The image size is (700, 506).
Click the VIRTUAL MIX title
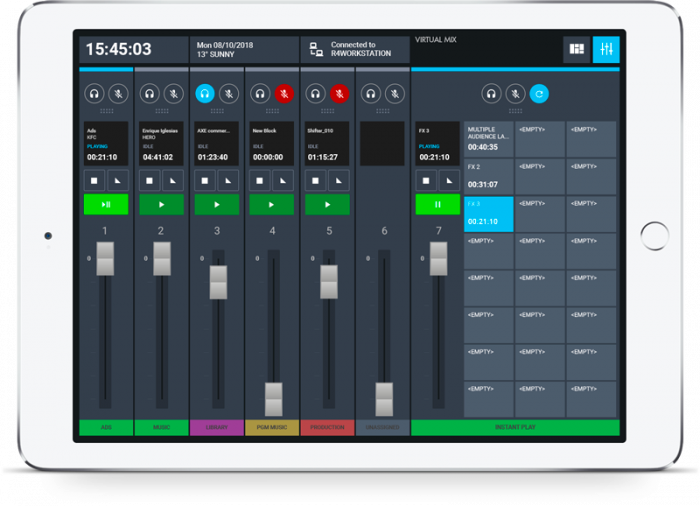click(436, 40)
